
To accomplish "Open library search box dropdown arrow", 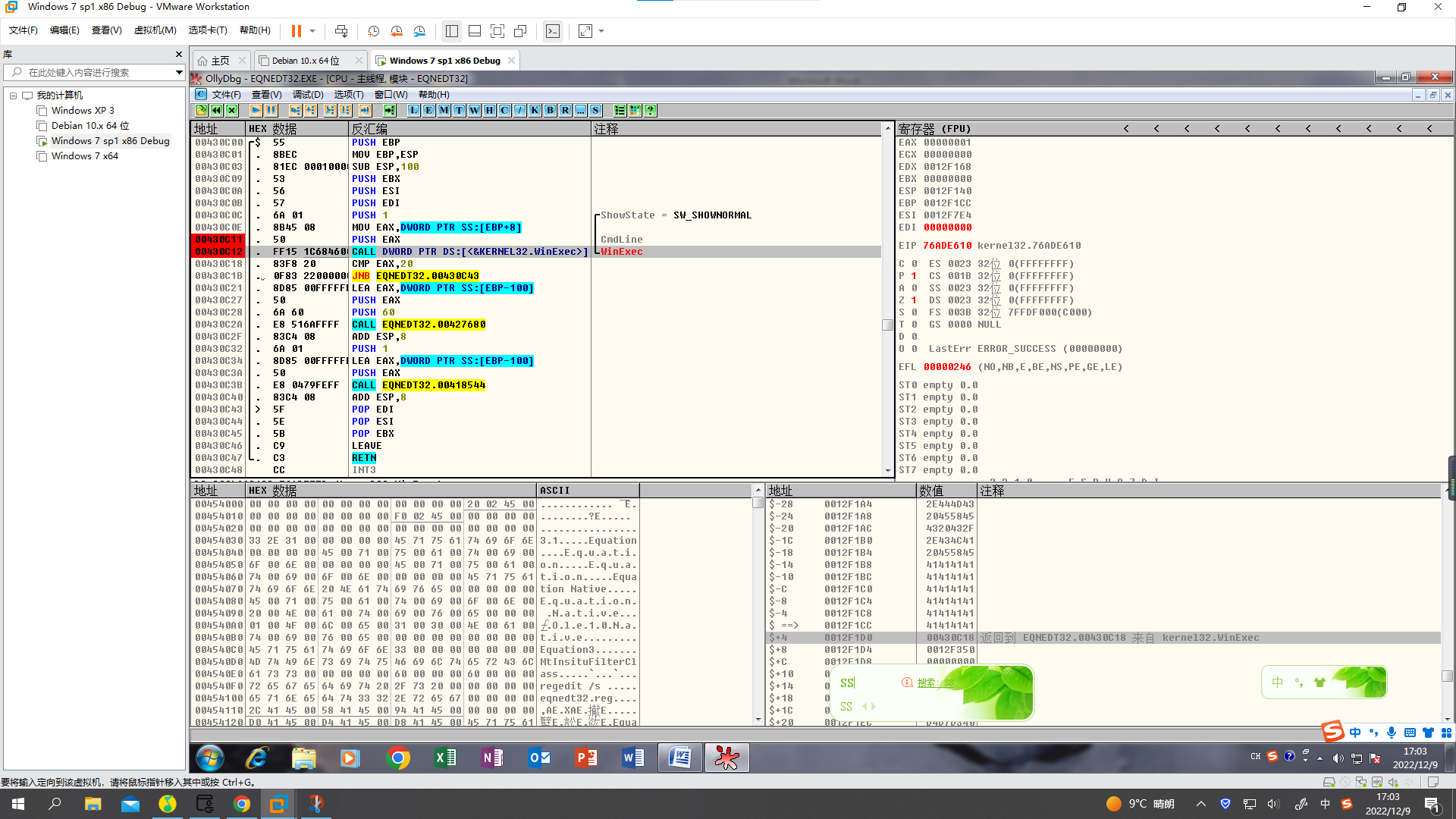I will tap(179, 72).
